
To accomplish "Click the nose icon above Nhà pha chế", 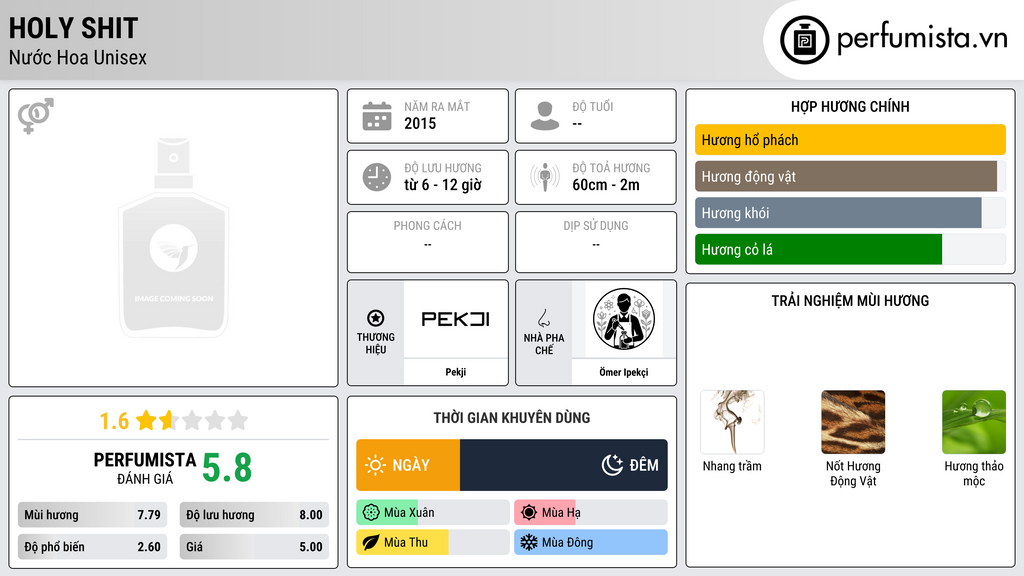I will (543, 318).
